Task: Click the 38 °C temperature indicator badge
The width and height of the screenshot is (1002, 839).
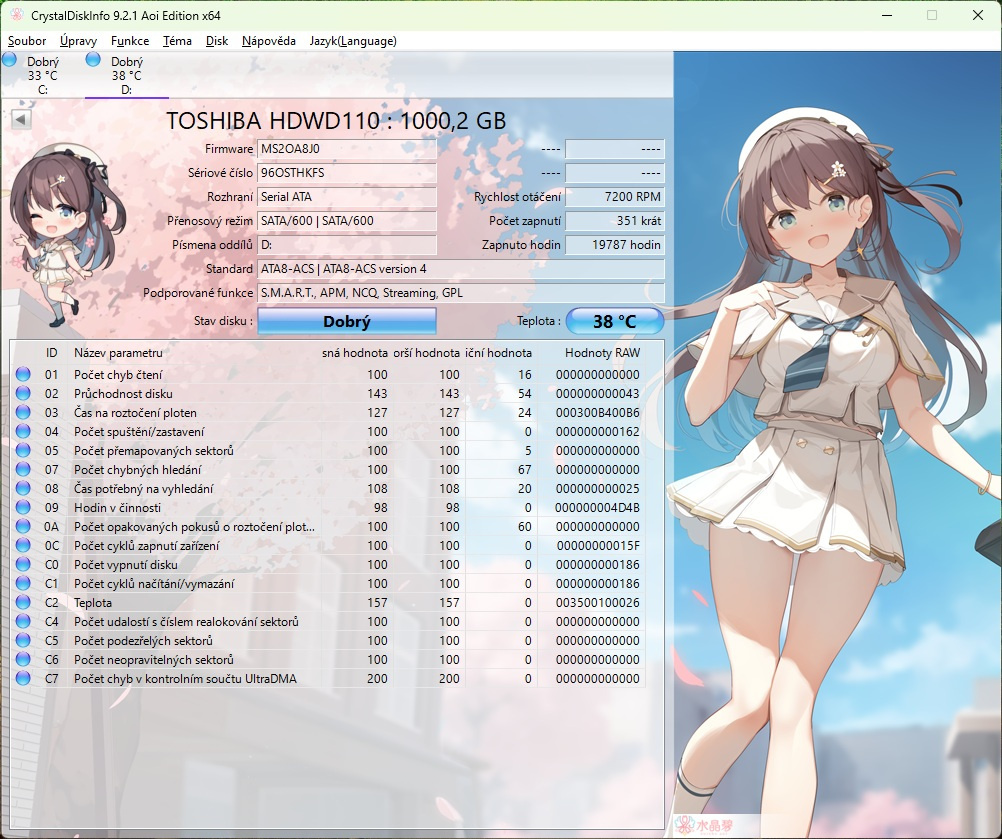Action: [614, 320]
